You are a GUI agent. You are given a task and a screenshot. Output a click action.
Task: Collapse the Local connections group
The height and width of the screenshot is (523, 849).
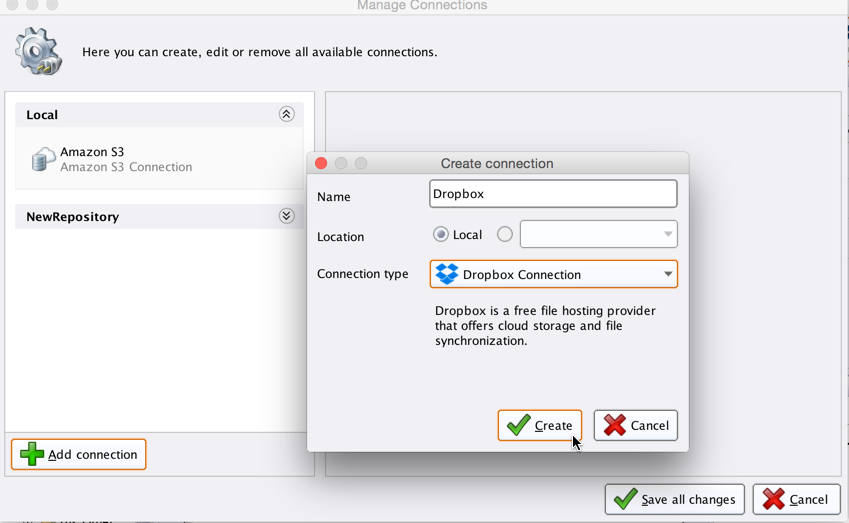[x=286, y=114]
